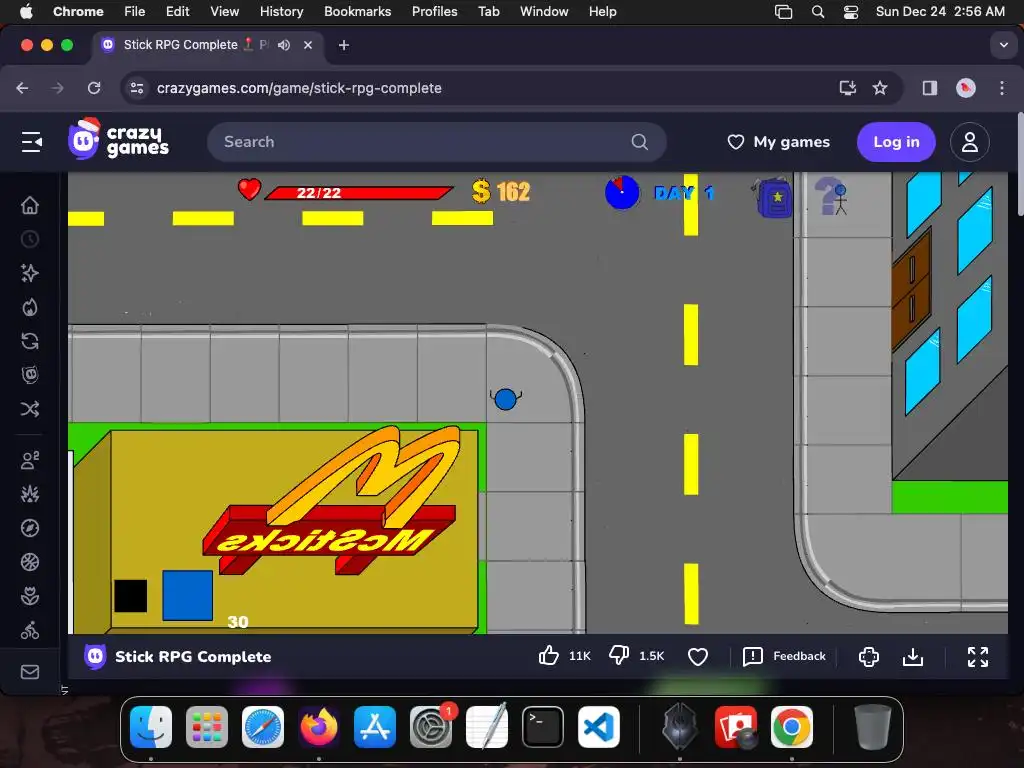Open Bike category icon in sidebar
This screenshot has height=768, width=1024.
(x=29, y=630)
